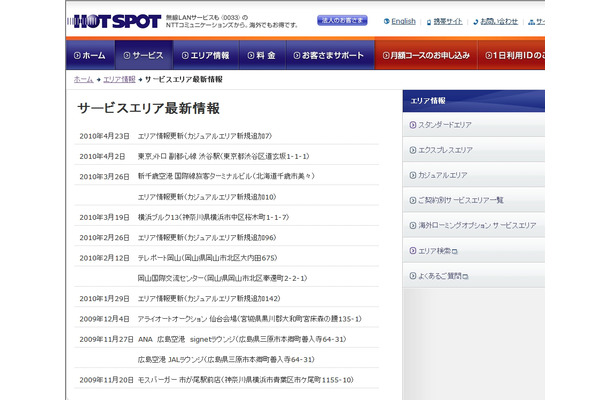Viewport: 610px width, 400px height.
Task: Click the arrow icon in the ホーム tab
Action: click(77, 55)
